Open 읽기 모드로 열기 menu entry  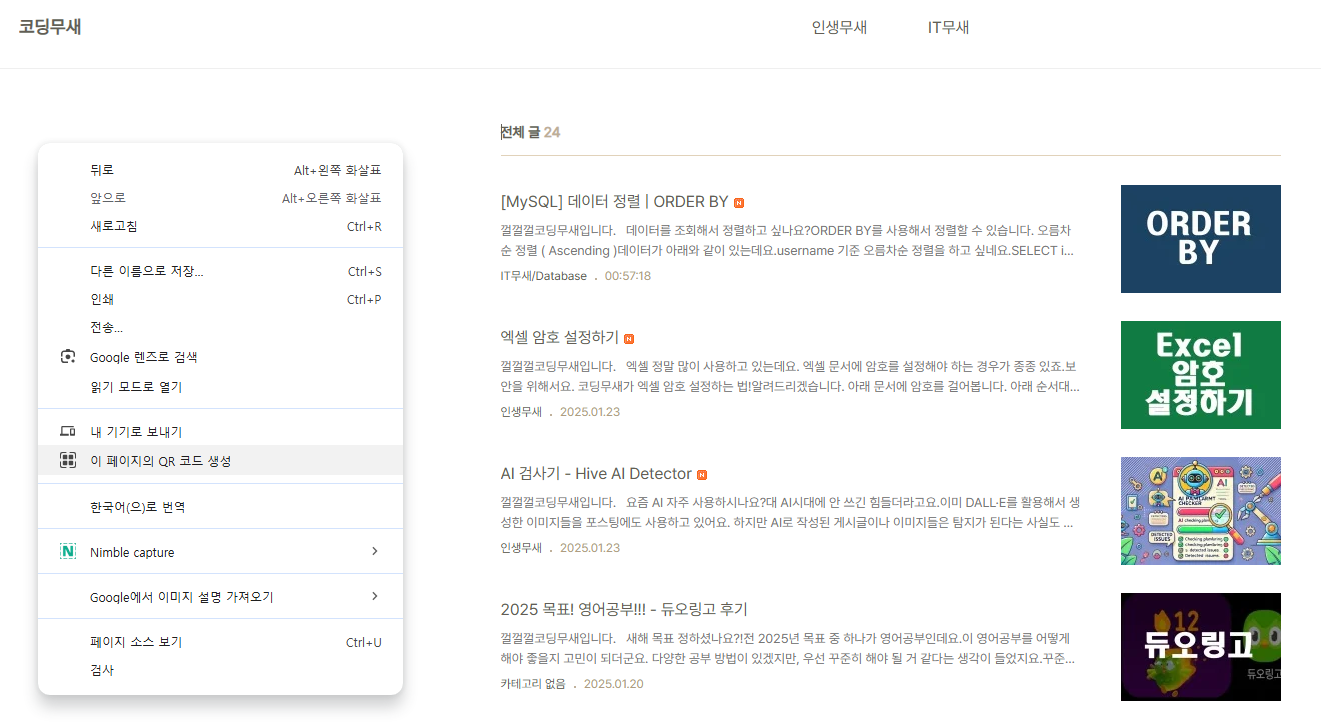[x=220, y=387]
